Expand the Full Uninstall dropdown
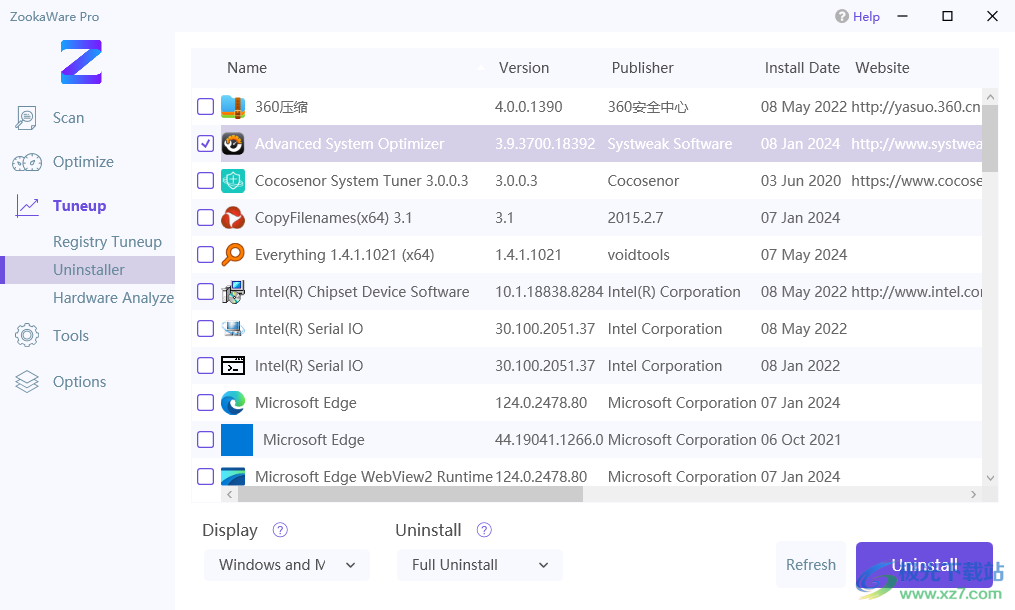 (480, 565)
